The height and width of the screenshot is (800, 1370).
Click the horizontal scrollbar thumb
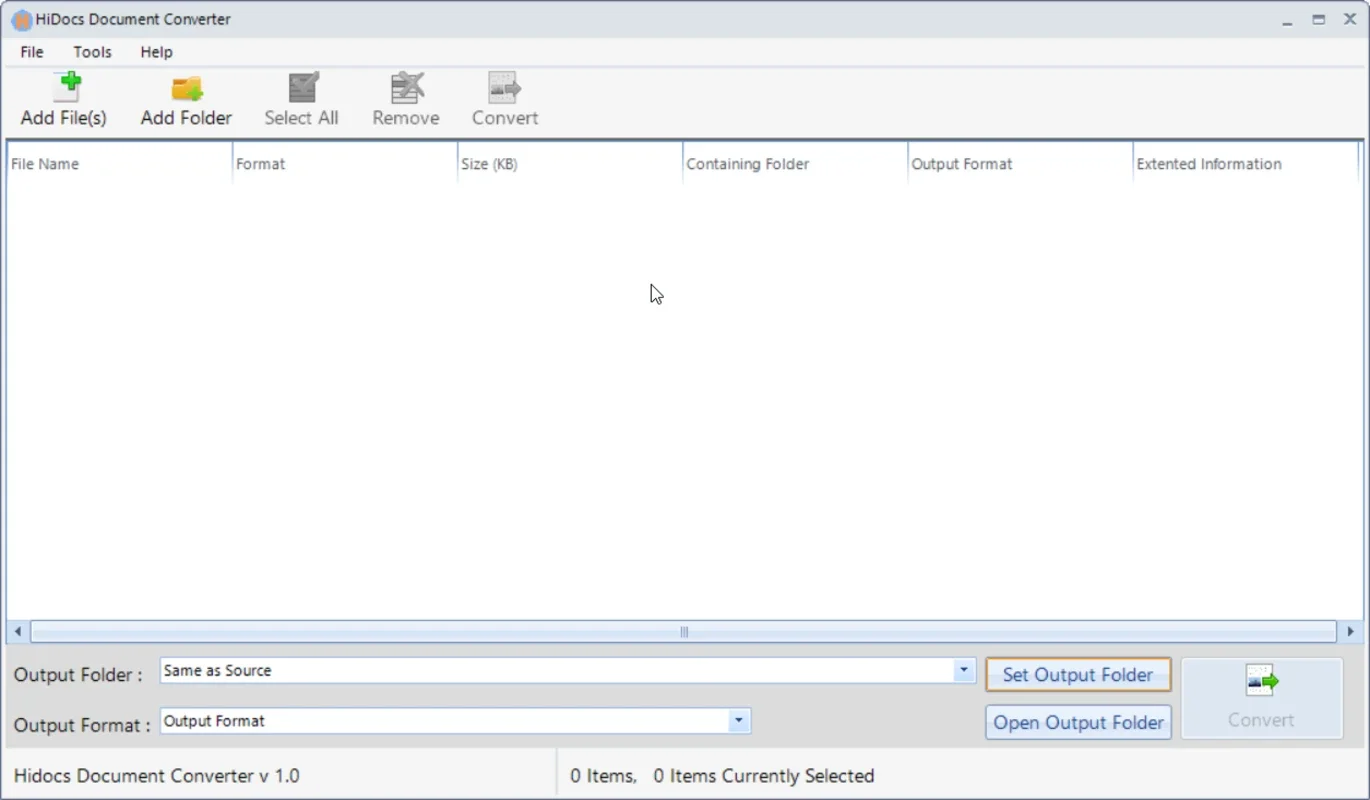(x=684, y=632)
